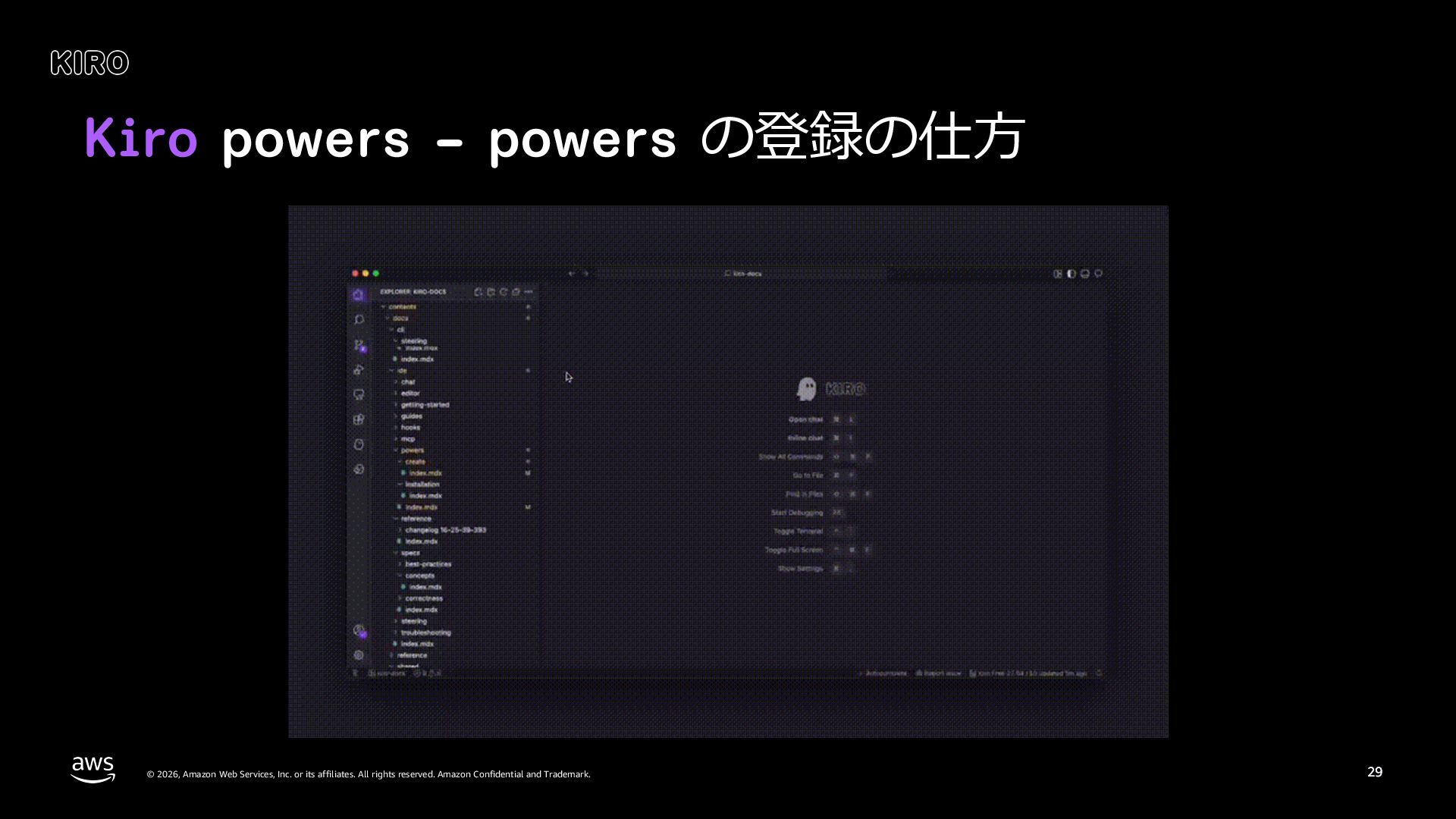Open Explorer more actions (...) menu
Viewport: 1456px width, 819px height.
tap(529, 292)
